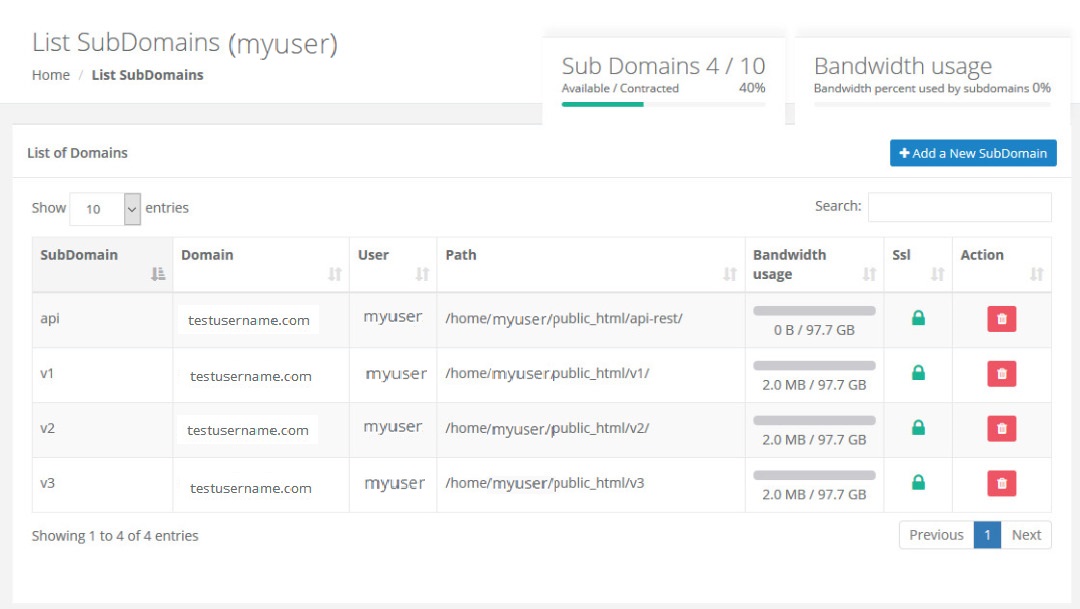The image size is (1080, 609).
Task: Click testusername.com domain in v1 row
Action: tap(251, 376)
